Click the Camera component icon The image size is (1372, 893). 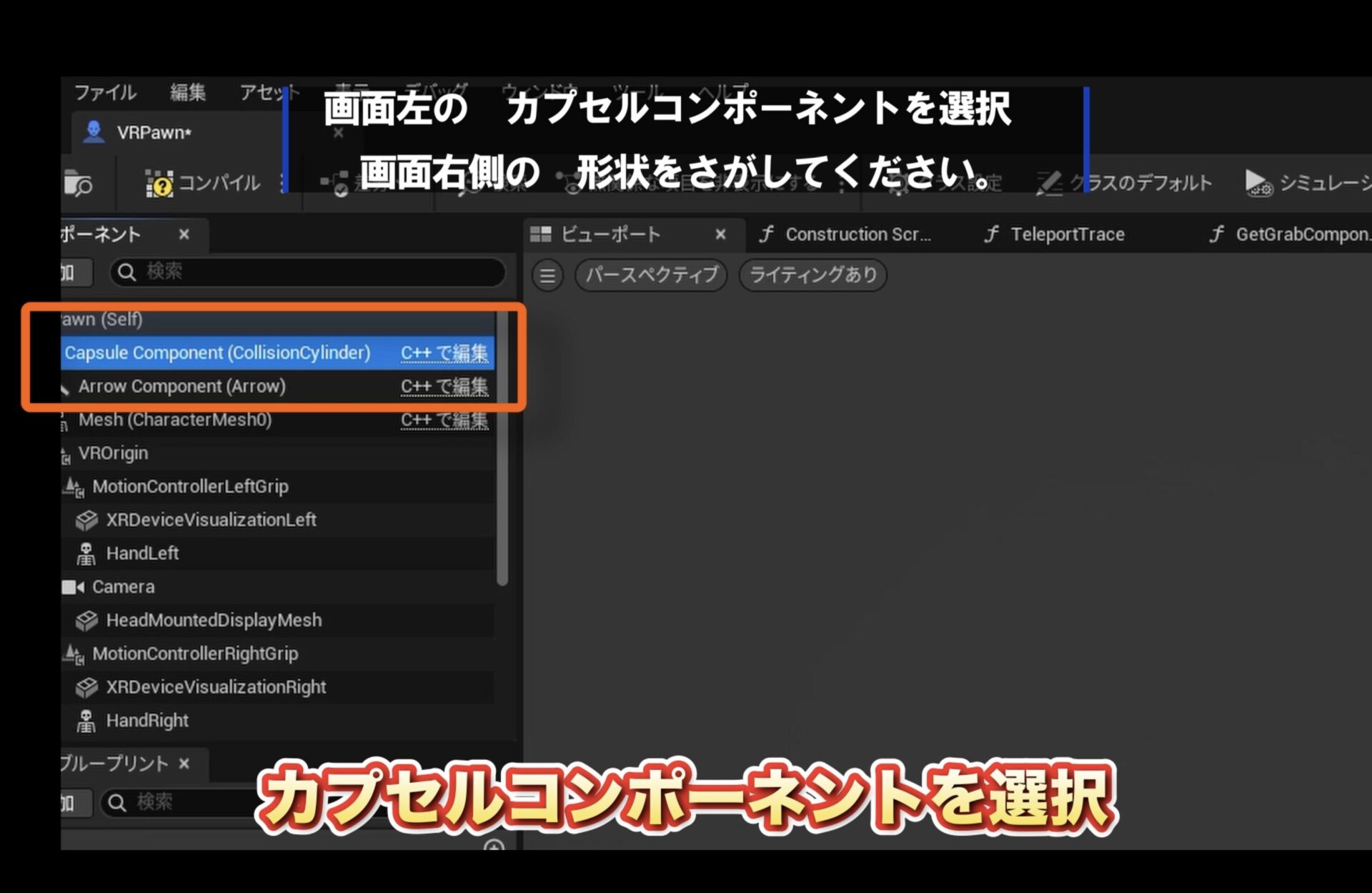coord(73,587)
